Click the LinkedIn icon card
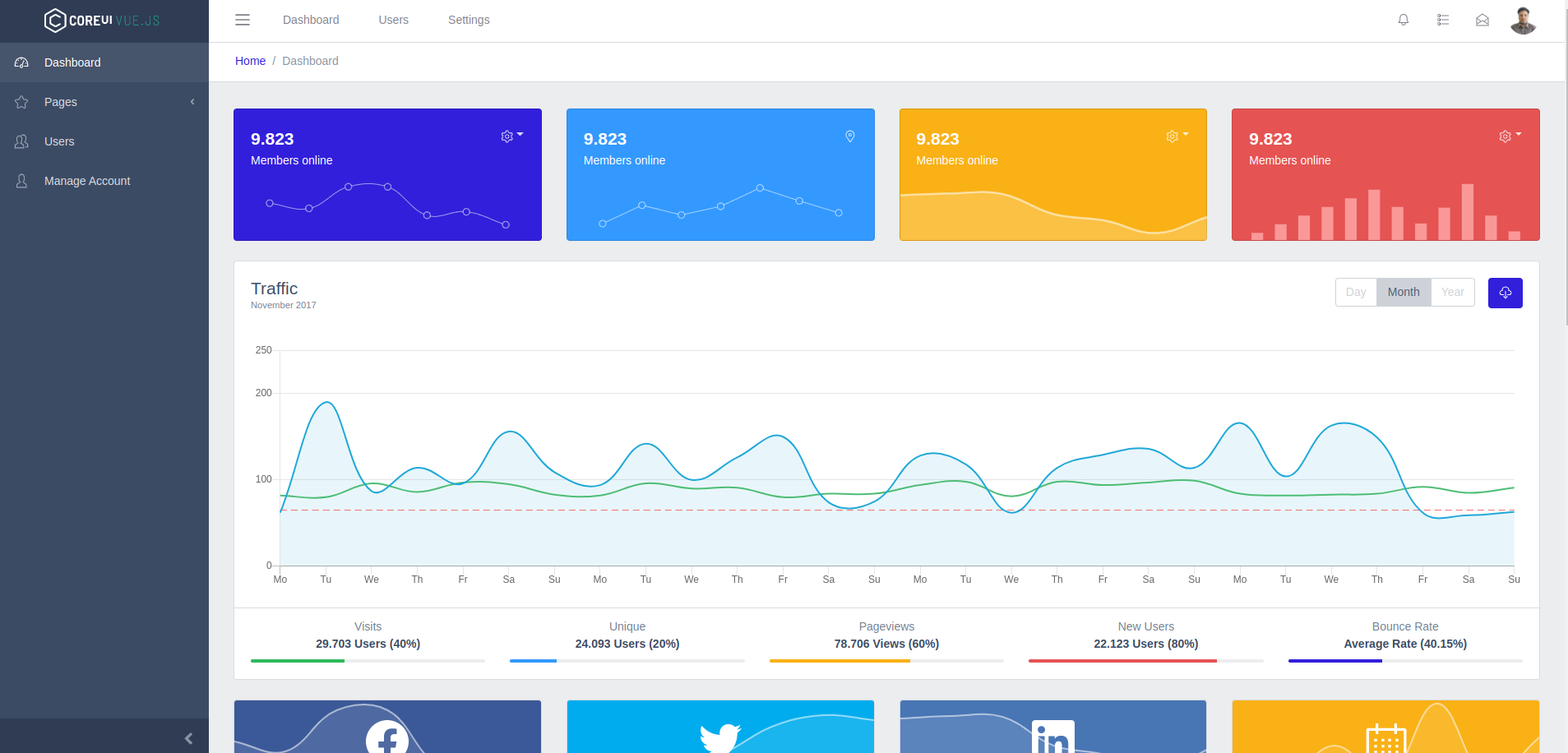The width and height of the screenshot is (1568, 753). pos(1053,727)
